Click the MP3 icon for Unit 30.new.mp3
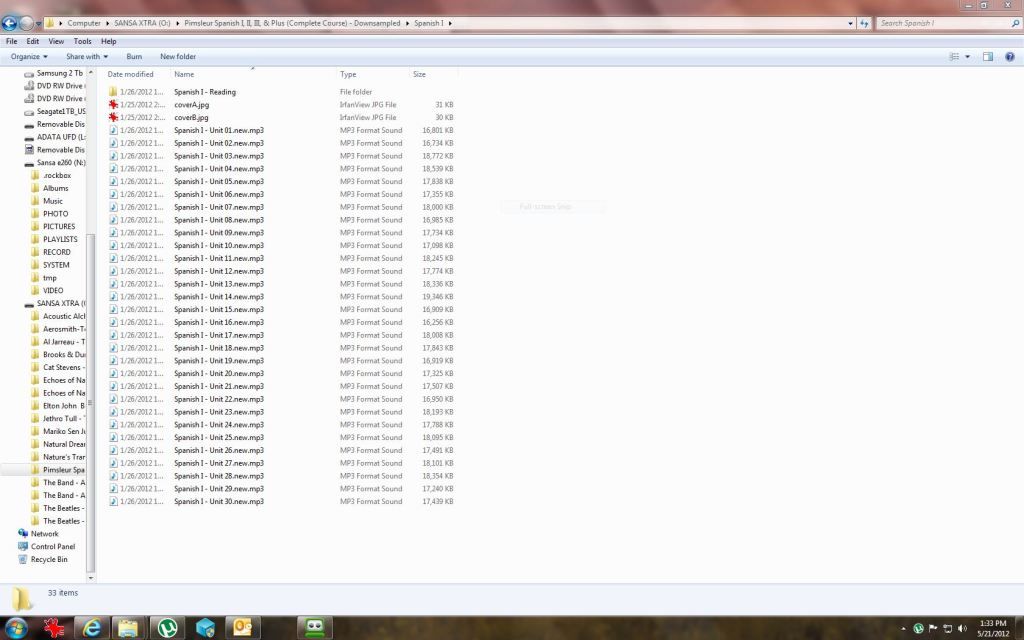Image resolution: width=1024 pixels, height=640 pixels. point(113,502)
